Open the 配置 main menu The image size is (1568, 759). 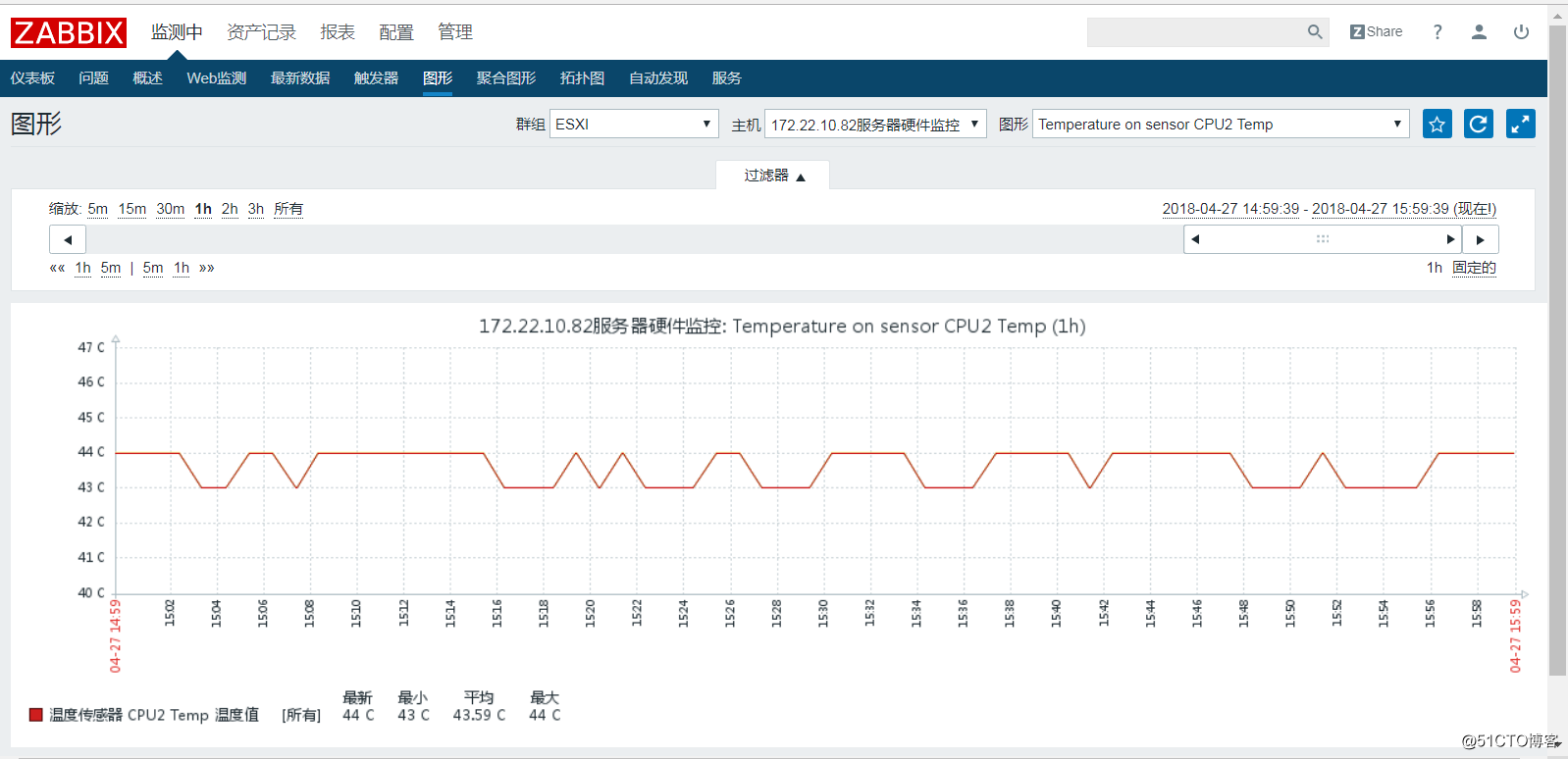click(396, 32)
